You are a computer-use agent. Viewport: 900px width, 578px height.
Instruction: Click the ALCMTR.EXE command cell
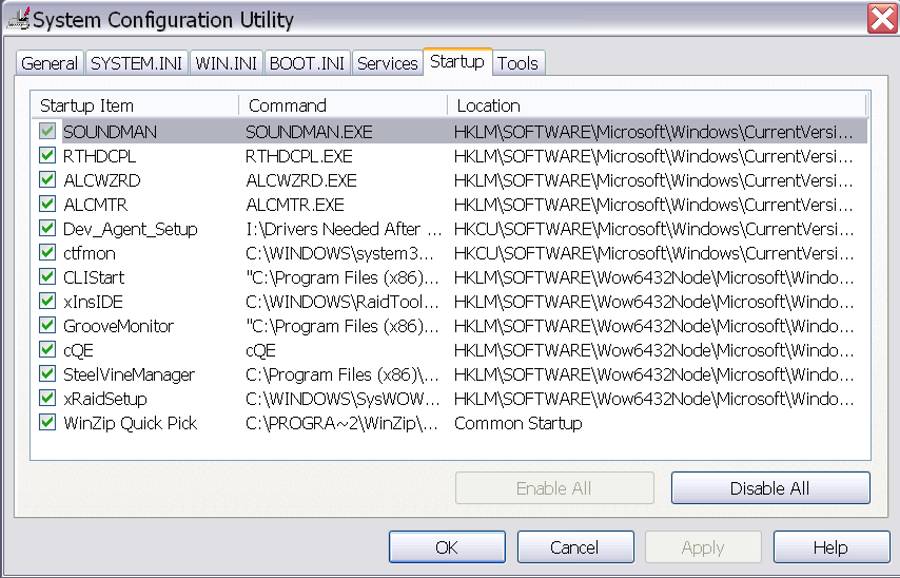pyautogui.click(x=295, y=204)
